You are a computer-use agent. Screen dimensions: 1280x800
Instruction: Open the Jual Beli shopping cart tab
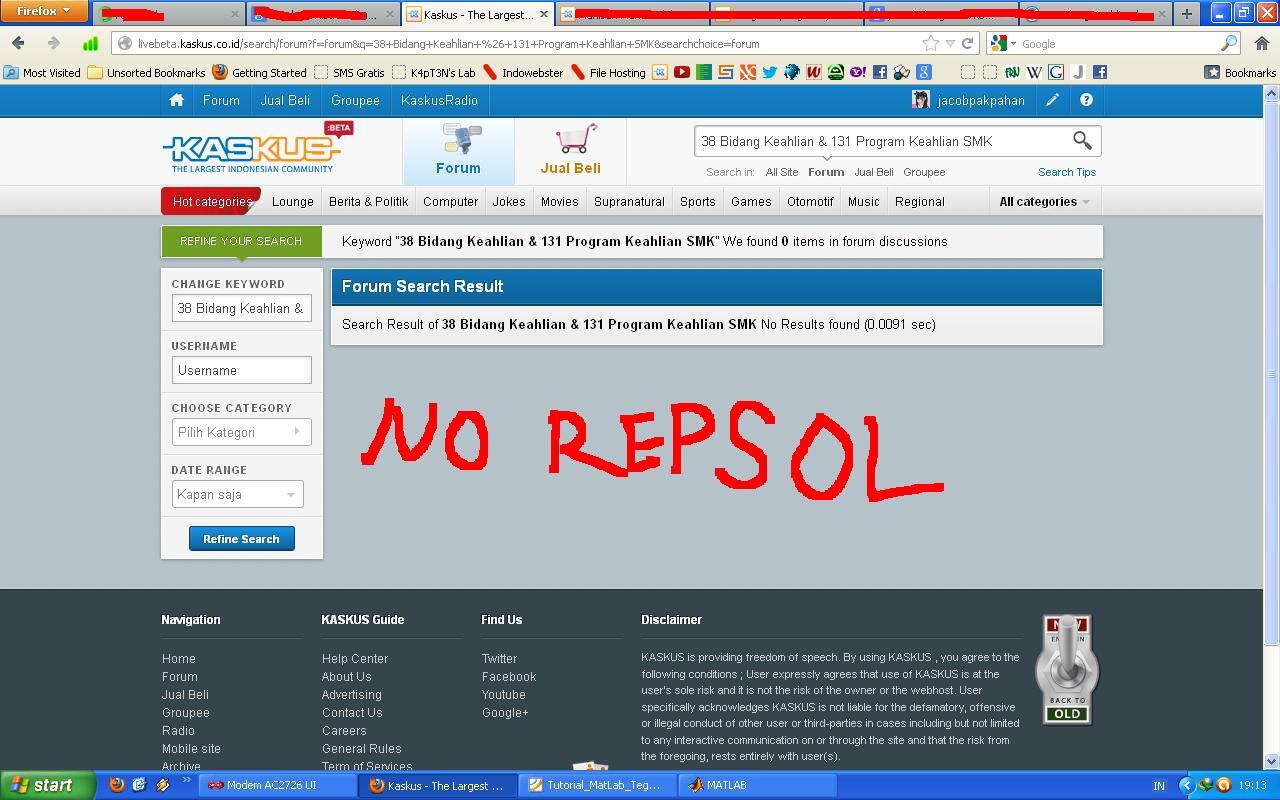click(x=570, y=151)
